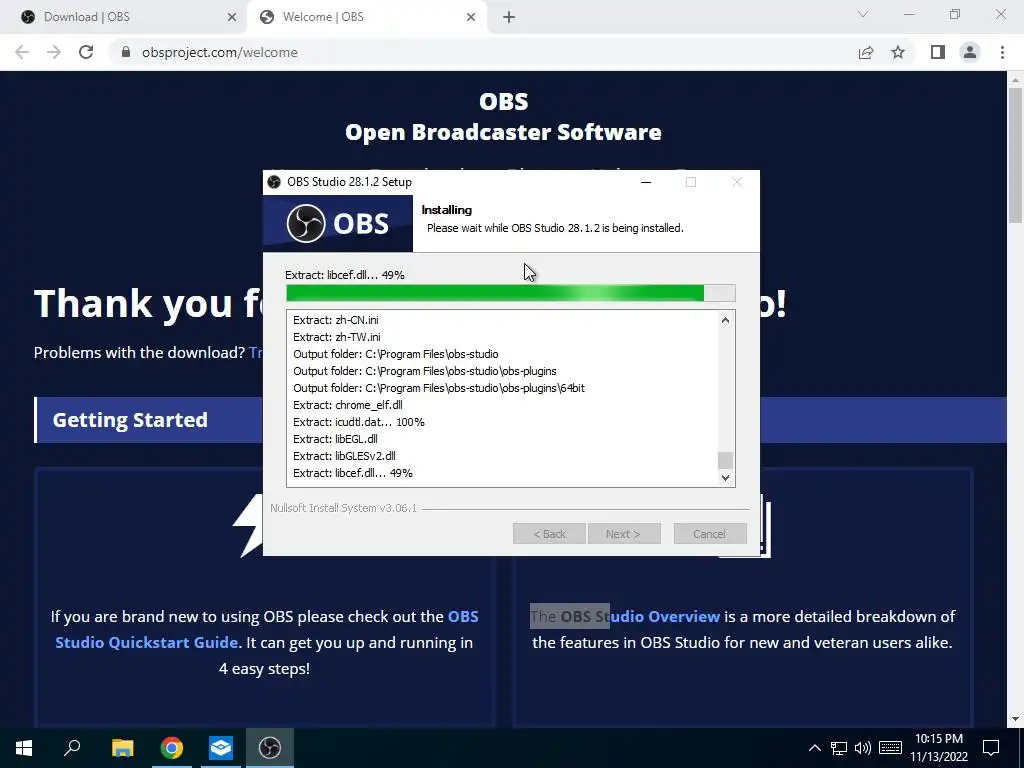
Task: Select log line 'Extract: icudtl.dat... 100%'
Action: tap(359, 422)
